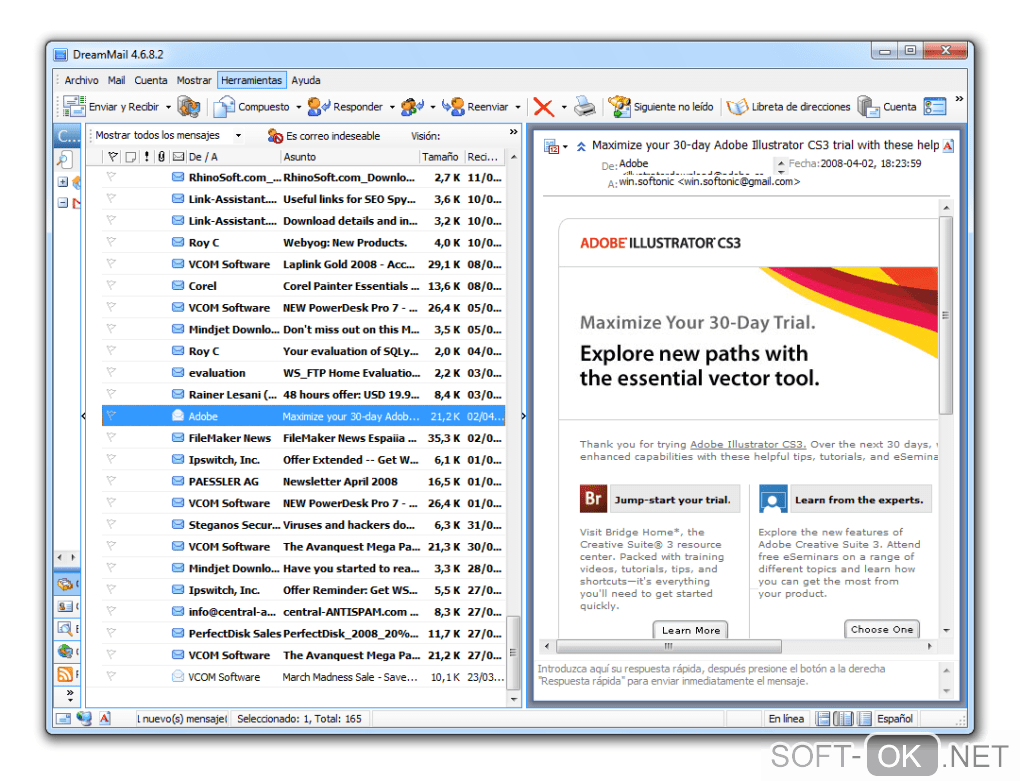The image size is (1020, 781).
Task: Toggle the flag on the RhinoSoft.com row
Action: coord(111,177)
